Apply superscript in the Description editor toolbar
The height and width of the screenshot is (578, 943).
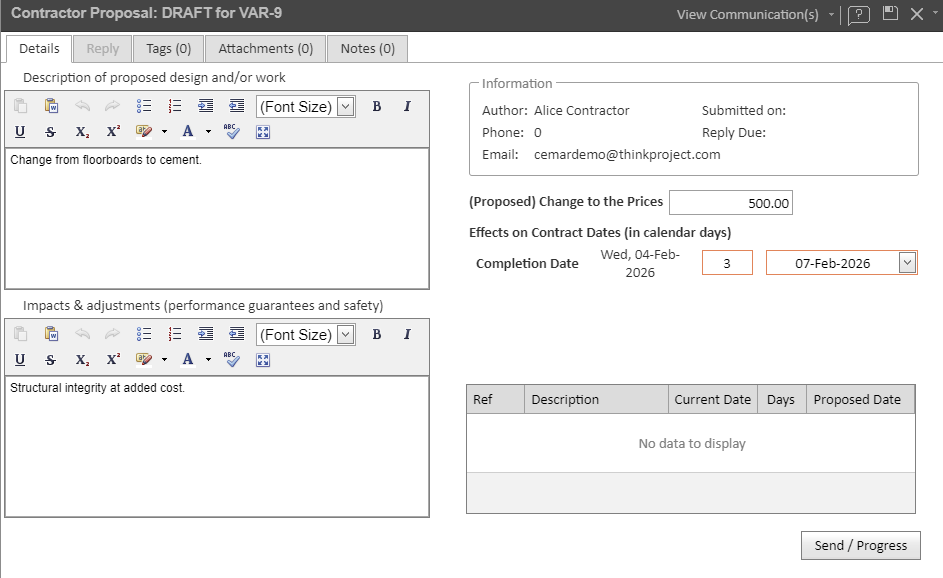[113, 132]
